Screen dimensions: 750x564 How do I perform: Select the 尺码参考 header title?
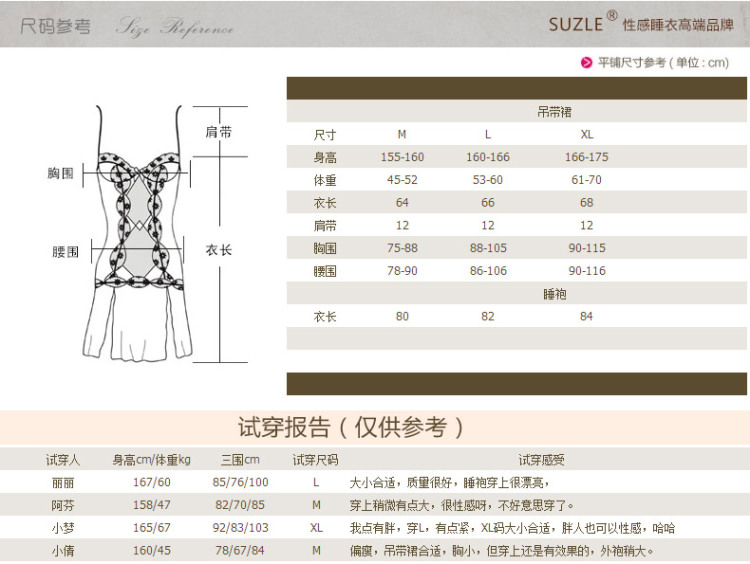55,26
